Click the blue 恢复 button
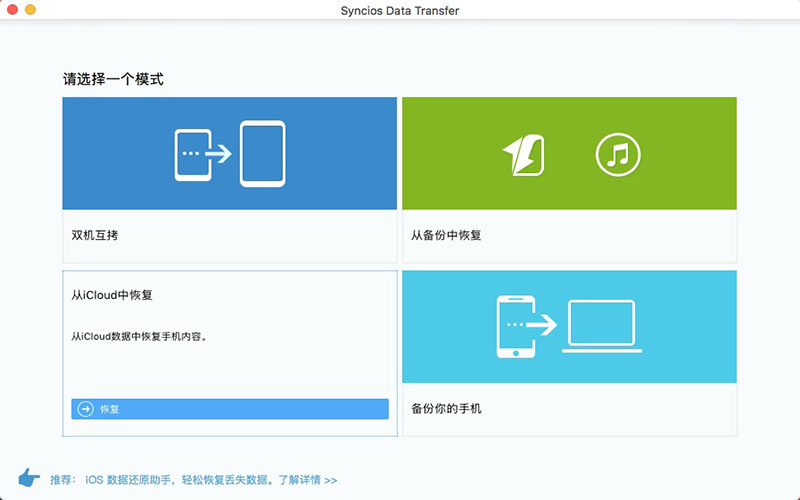The height and width of the screenshot is (500, 800). coord(230,409)
